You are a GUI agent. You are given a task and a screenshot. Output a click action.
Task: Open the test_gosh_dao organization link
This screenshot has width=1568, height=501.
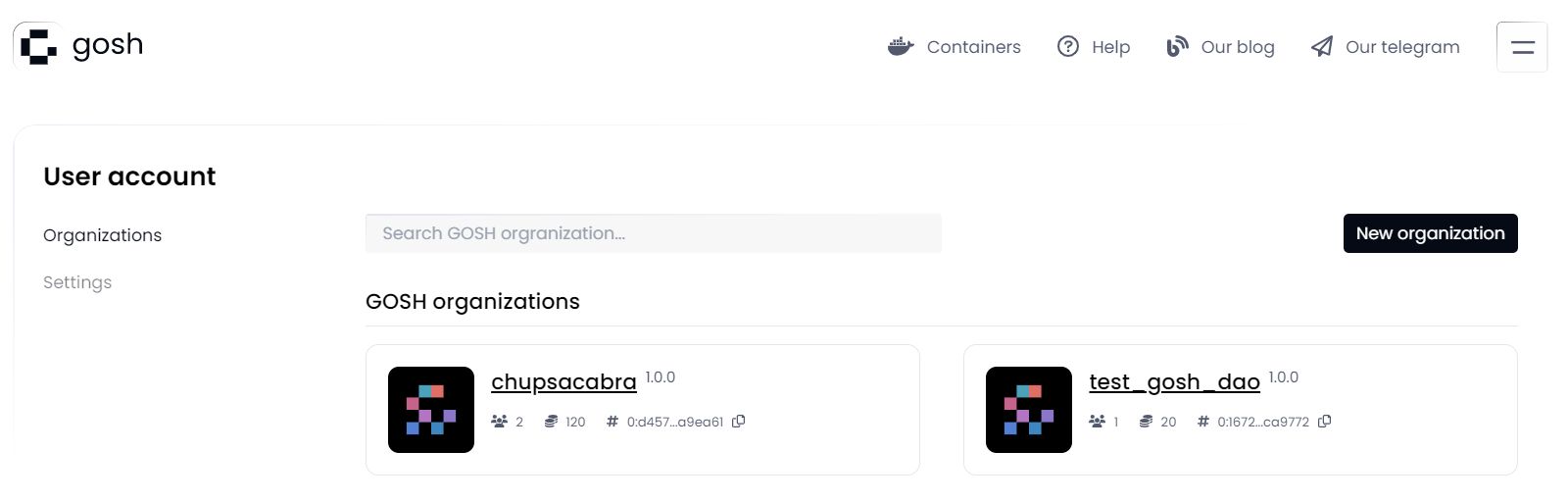point(1174,381)
